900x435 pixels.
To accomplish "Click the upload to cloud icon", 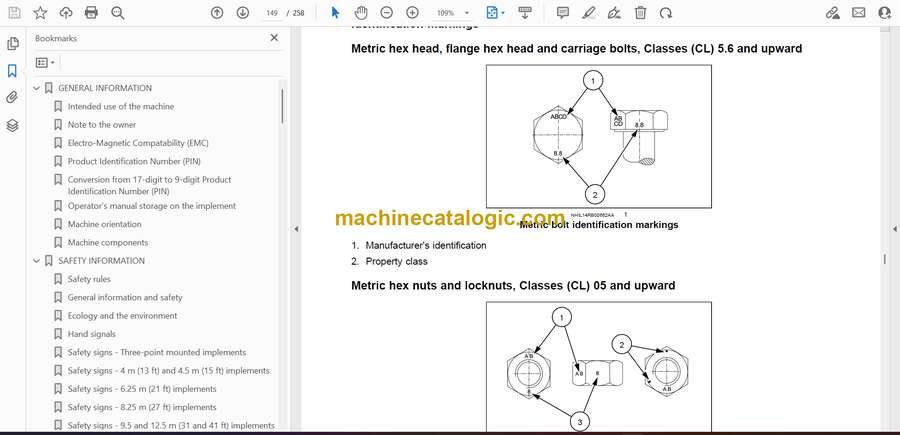I will pos(66,13).
